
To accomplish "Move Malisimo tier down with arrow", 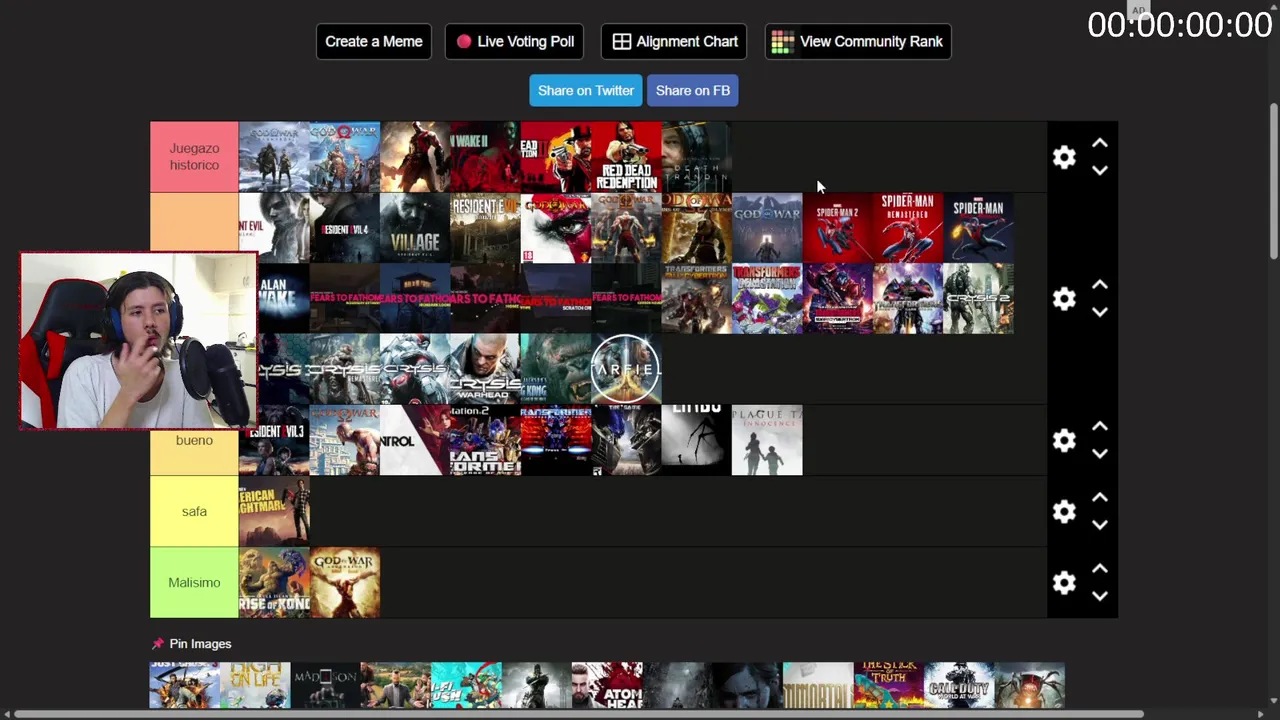I will pyautogui.click(x=1100, y=597).
